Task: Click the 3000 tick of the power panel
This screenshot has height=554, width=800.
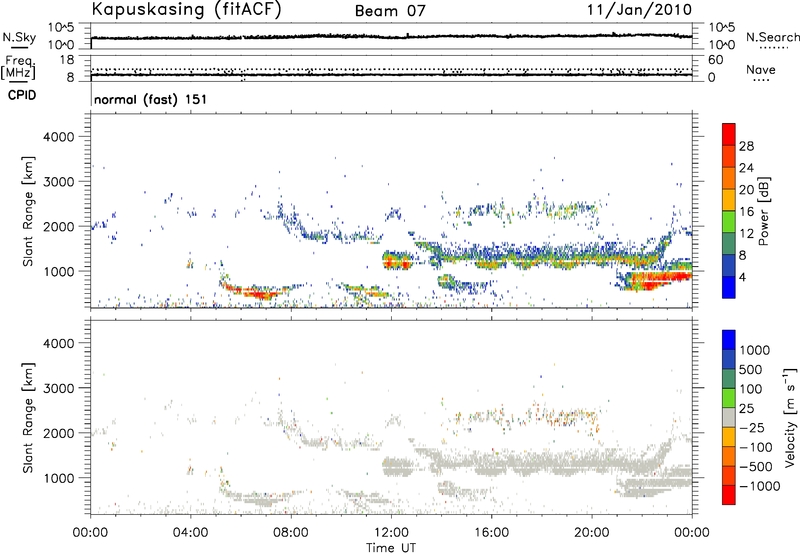Action: 58,182
